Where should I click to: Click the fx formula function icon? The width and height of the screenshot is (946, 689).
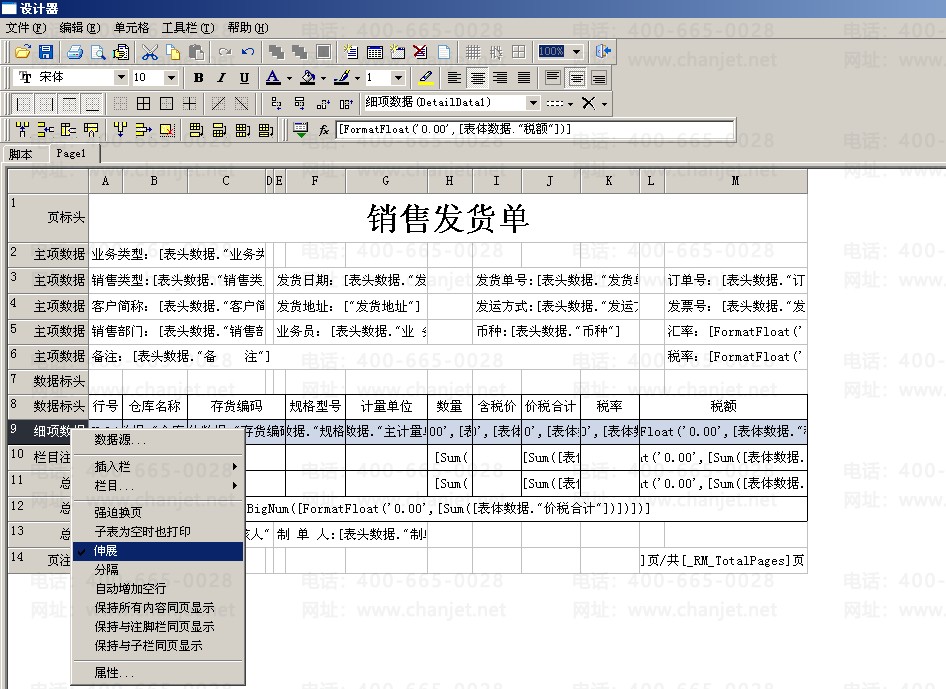pos(324,130)
